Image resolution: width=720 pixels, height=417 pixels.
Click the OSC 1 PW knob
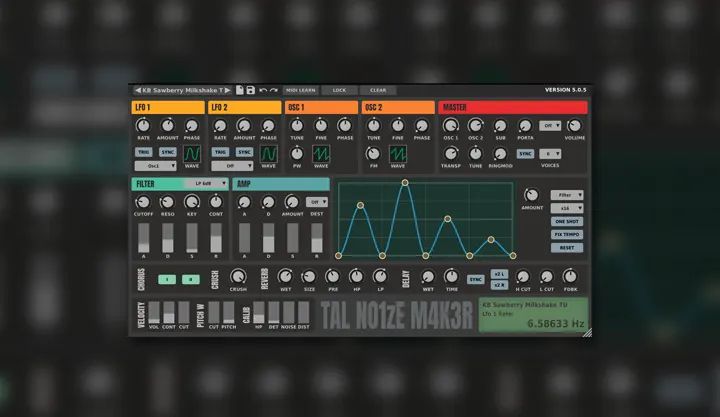point(297,154)
